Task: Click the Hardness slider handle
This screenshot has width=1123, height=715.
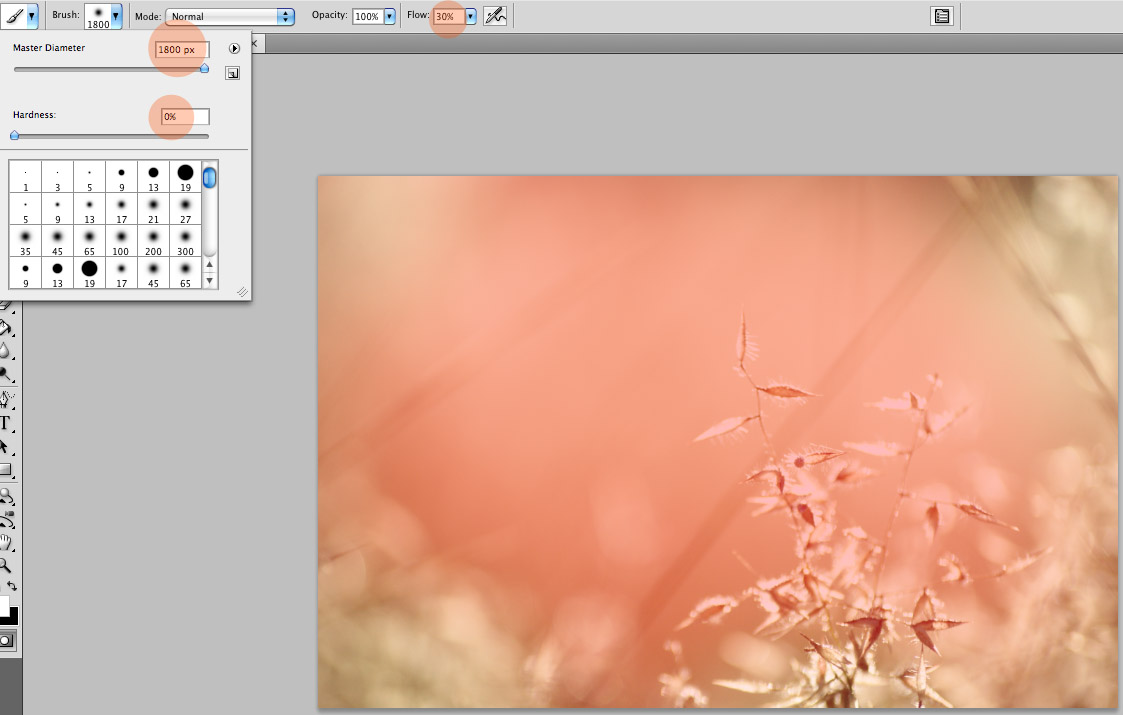Action: coord(14,135)
